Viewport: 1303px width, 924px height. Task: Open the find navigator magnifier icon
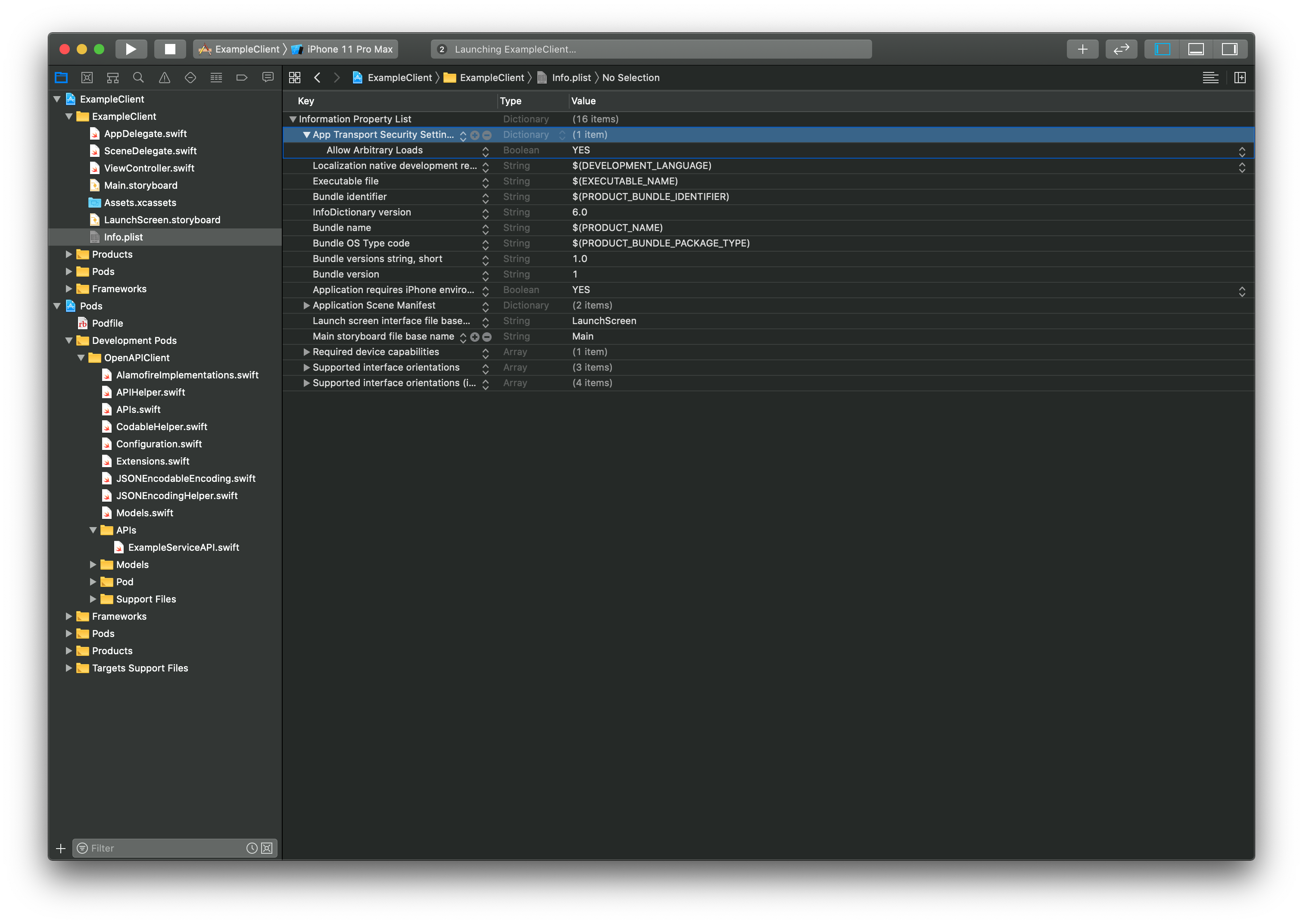tap(138, 78)
